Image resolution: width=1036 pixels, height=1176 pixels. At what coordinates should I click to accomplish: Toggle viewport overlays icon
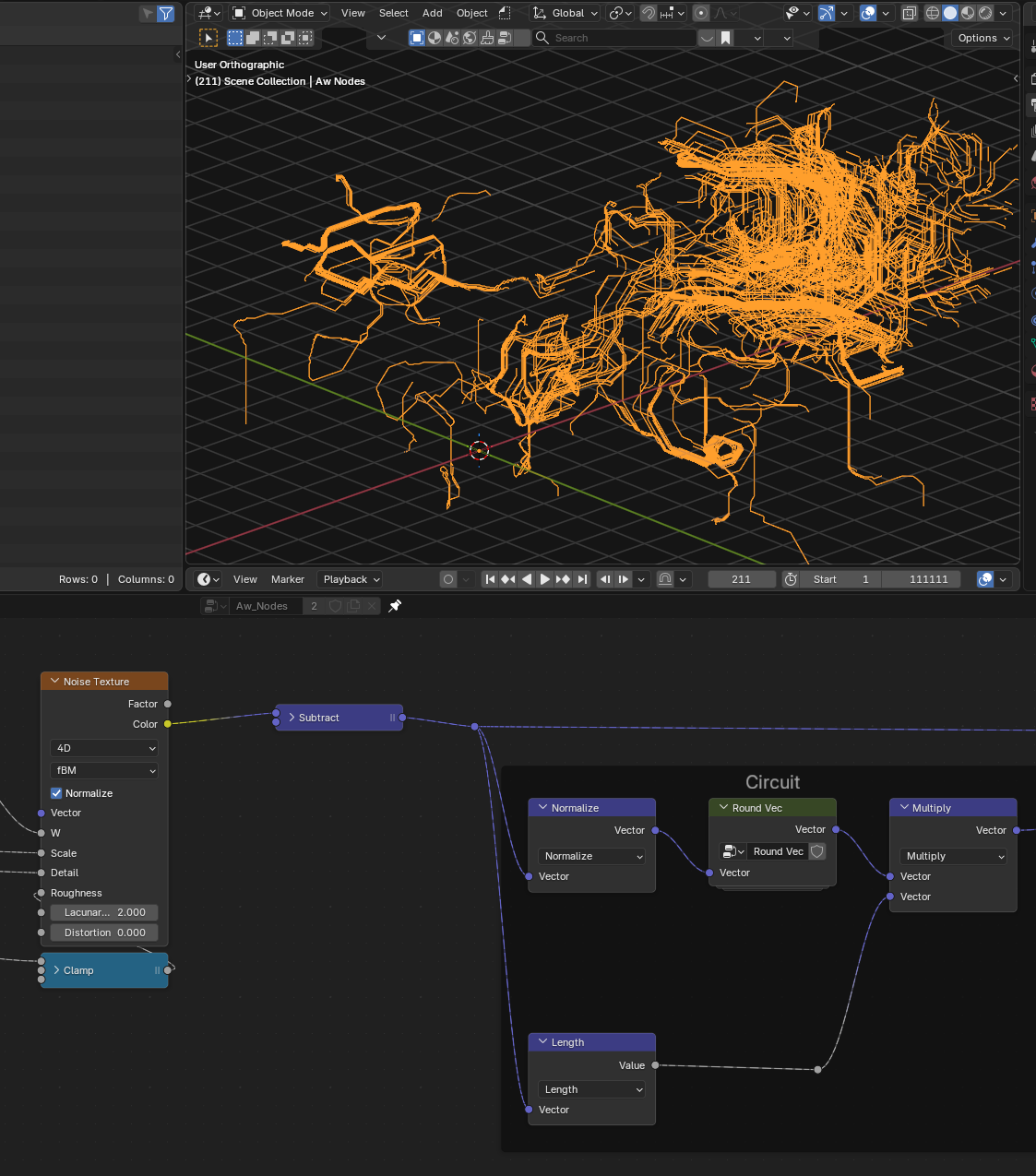[x=868, y=13]
